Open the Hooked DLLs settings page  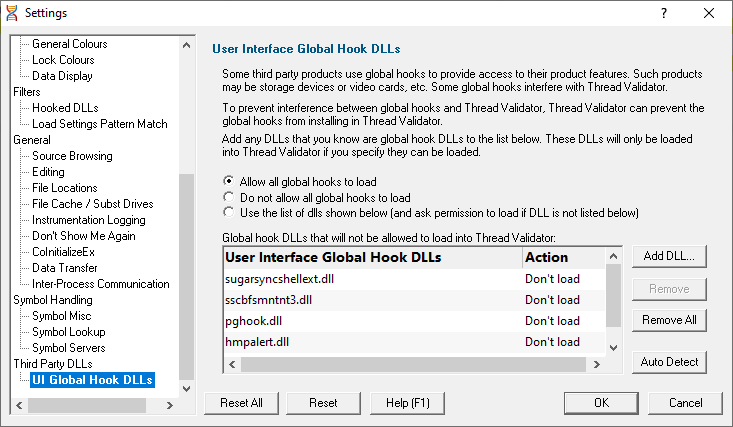(65, 108)
